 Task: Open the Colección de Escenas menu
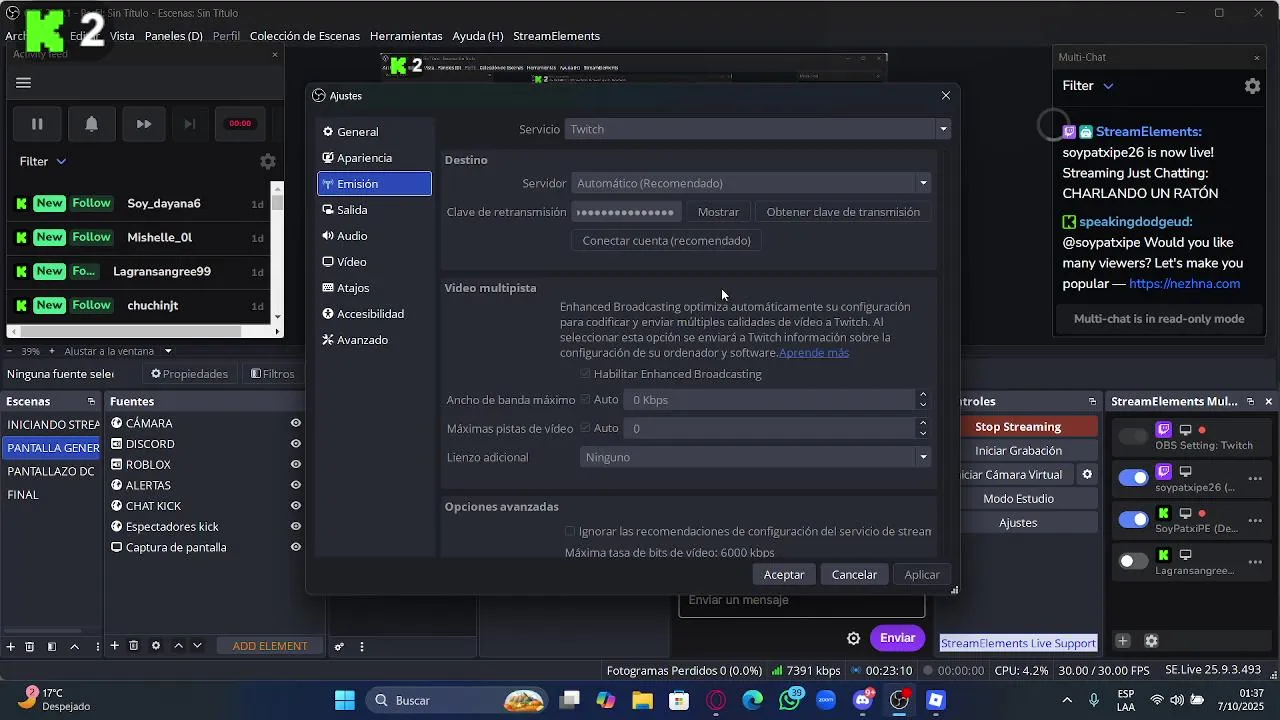pos(305,36)
